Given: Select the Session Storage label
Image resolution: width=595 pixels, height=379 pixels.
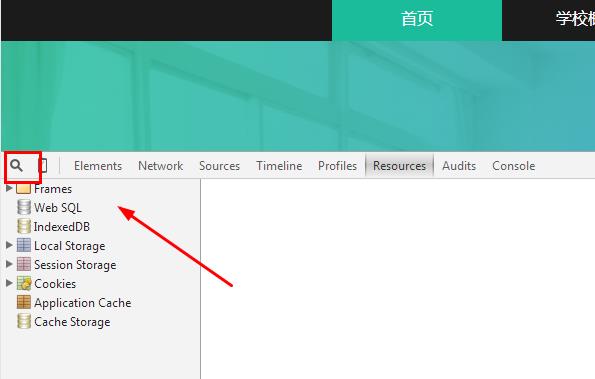Looking at the screenshot, I should 75,265.
